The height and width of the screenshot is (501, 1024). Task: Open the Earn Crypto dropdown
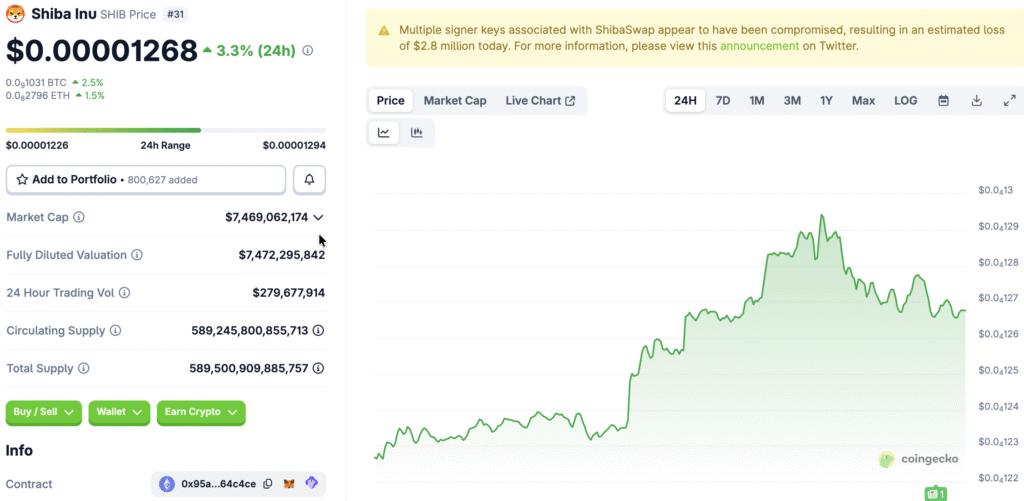coord(200,412)
